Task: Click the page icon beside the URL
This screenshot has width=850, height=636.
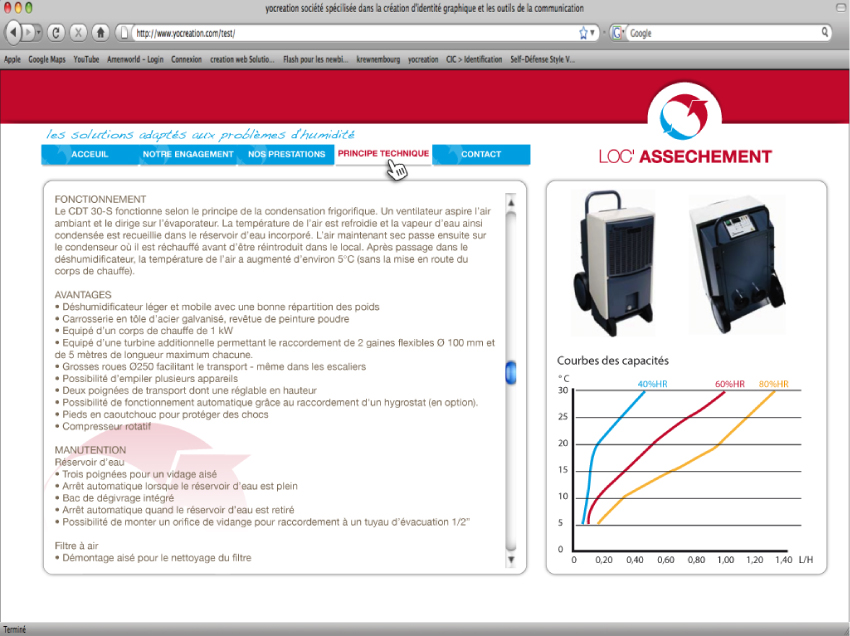Action: 124,33
